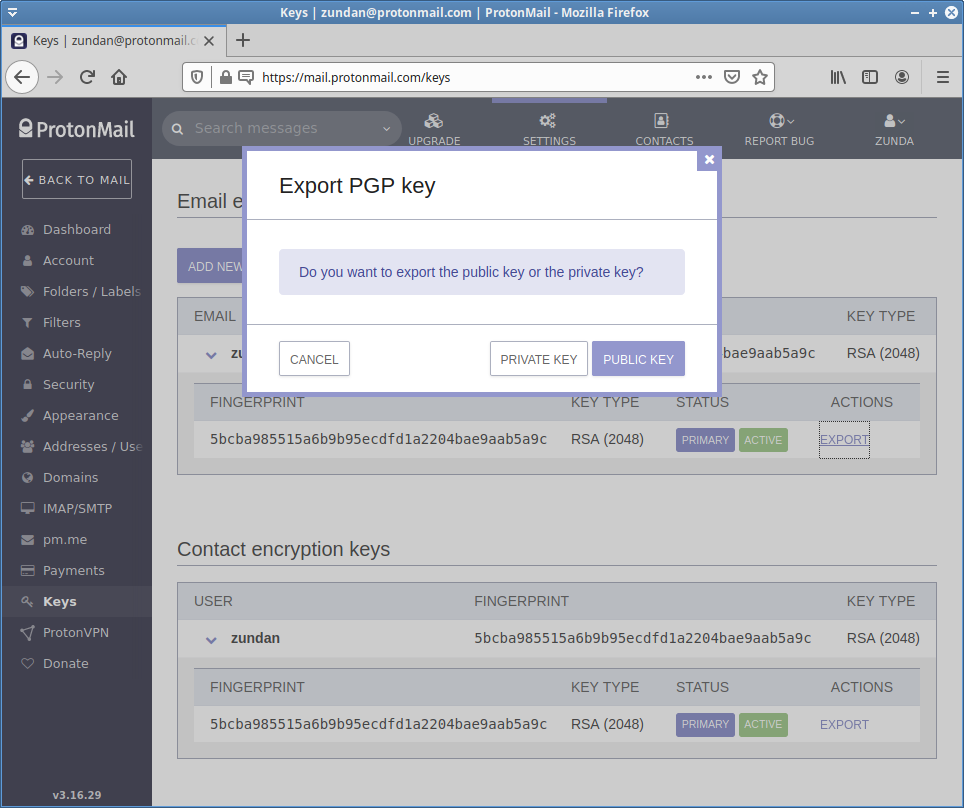Collapse the email key row chevron
The width and height of the screenshot is (964, 808).
(211, 355)
